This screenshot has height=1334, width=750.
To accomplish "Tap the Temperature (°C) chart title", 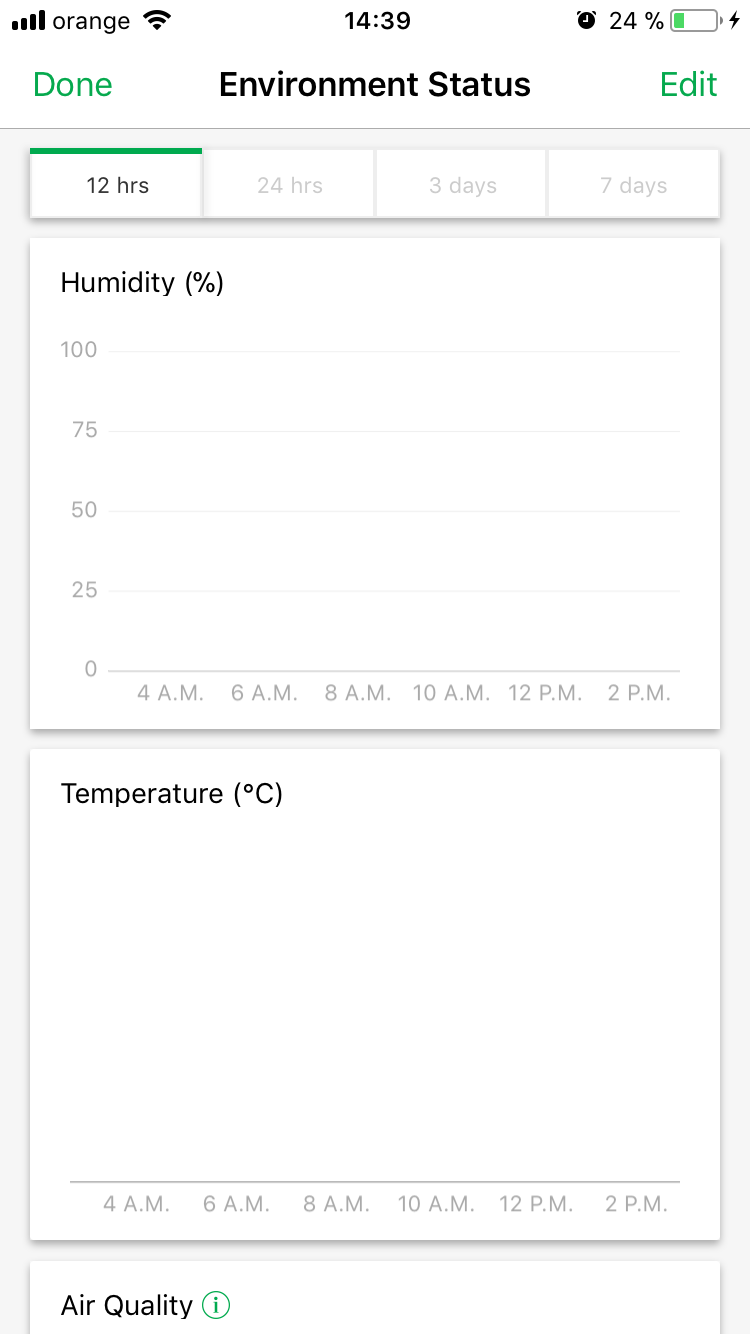I will pyautogui.click(x=172, y=794).
